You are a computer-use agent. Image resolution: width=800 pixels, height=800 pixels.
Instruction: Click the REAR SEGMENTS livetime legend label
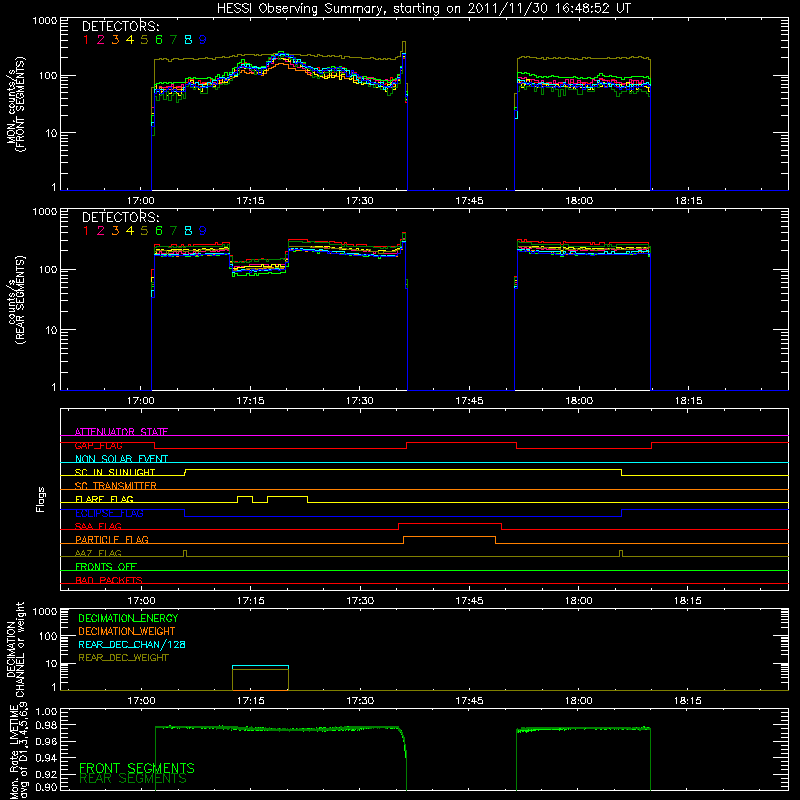pyautogui.click(x=133, y=779)
